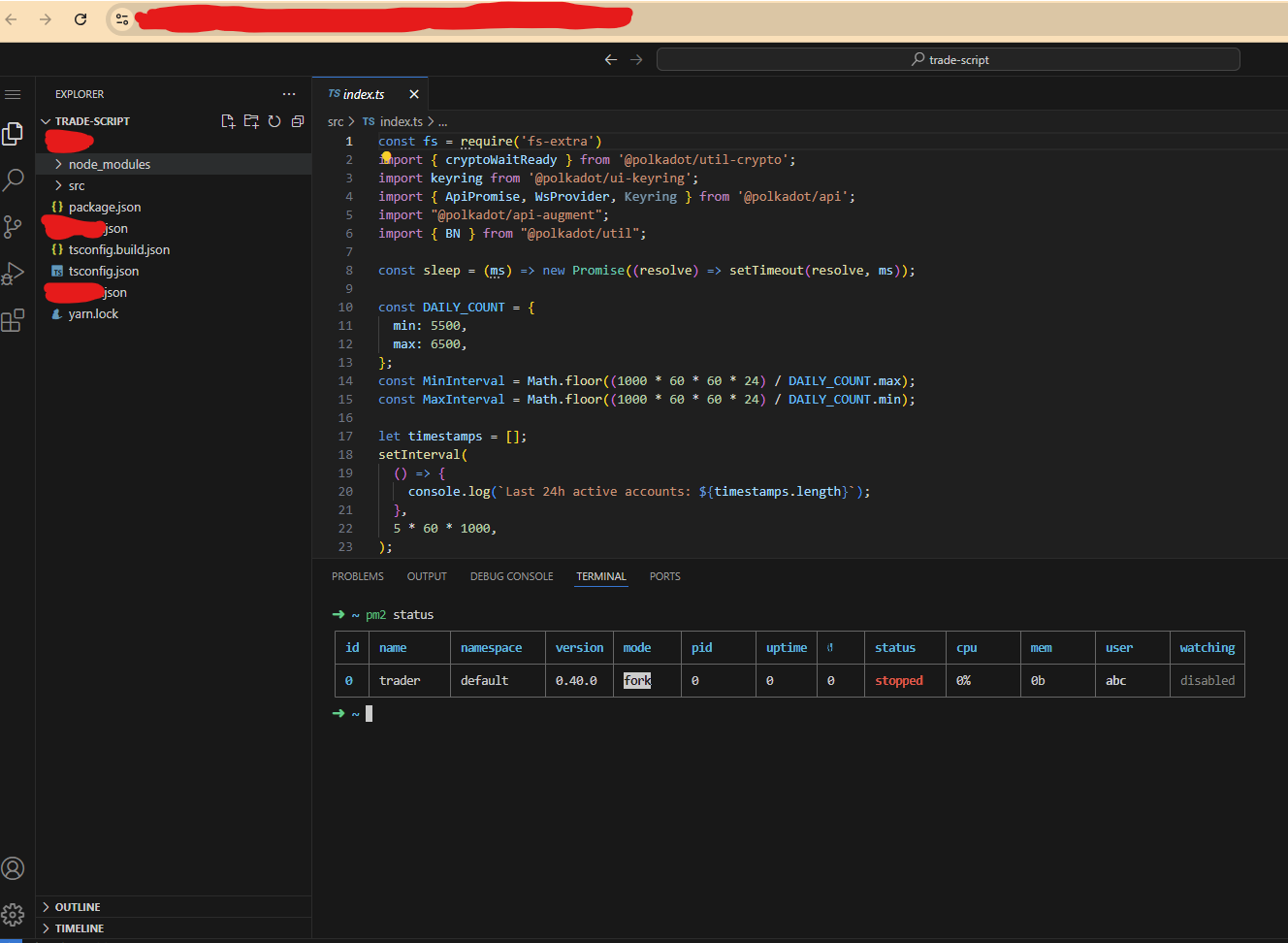1288x943 pixels.
Task: Open the Search view in activity bar
Action: coord(14,180)
